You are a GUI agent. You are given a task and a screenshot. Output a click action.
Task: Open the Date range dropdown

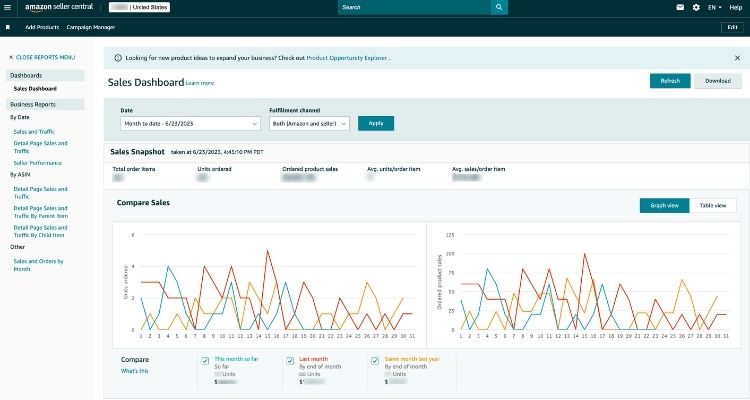tap(190, 123)
